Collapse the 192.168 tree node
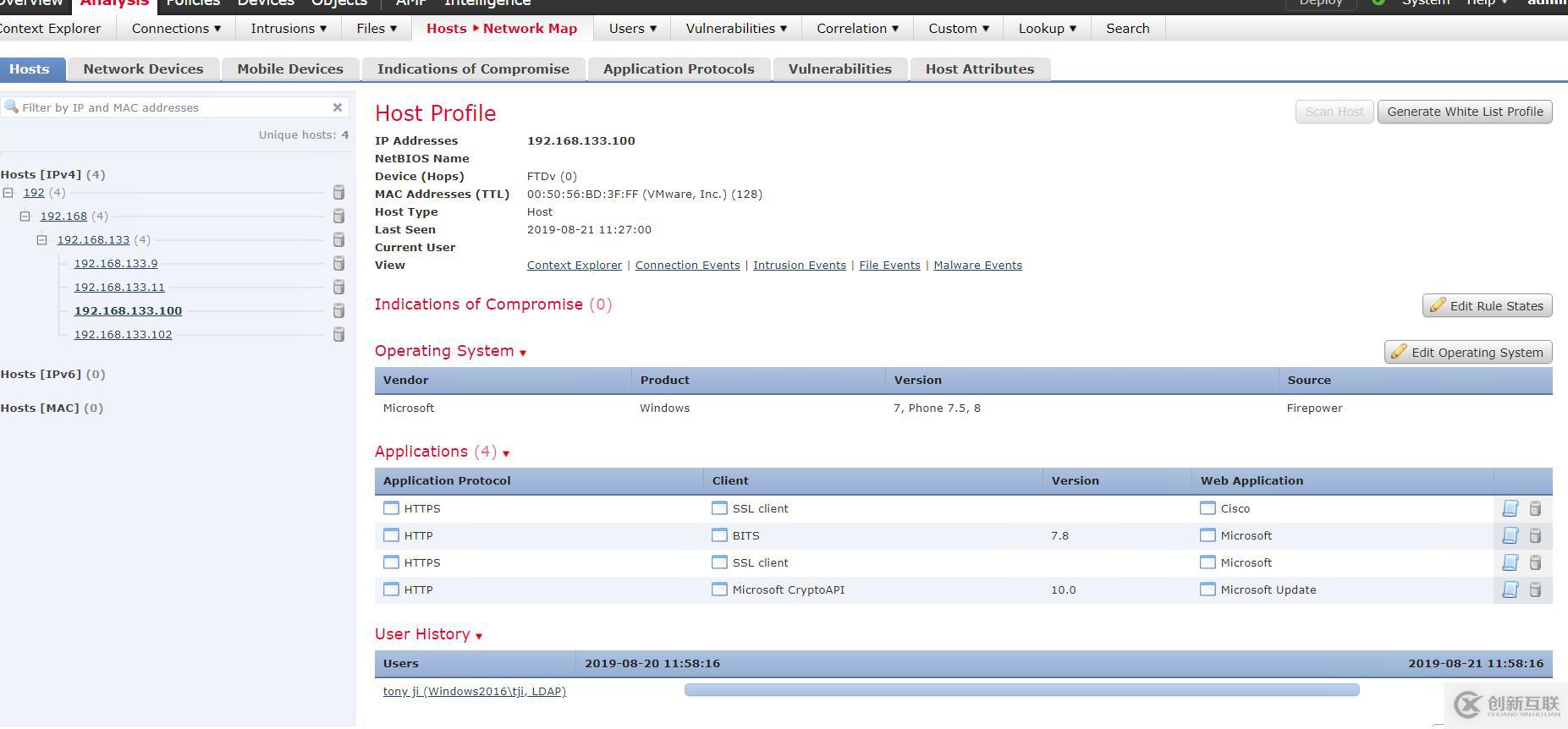 pyautogui.click(x=25, y=217)
